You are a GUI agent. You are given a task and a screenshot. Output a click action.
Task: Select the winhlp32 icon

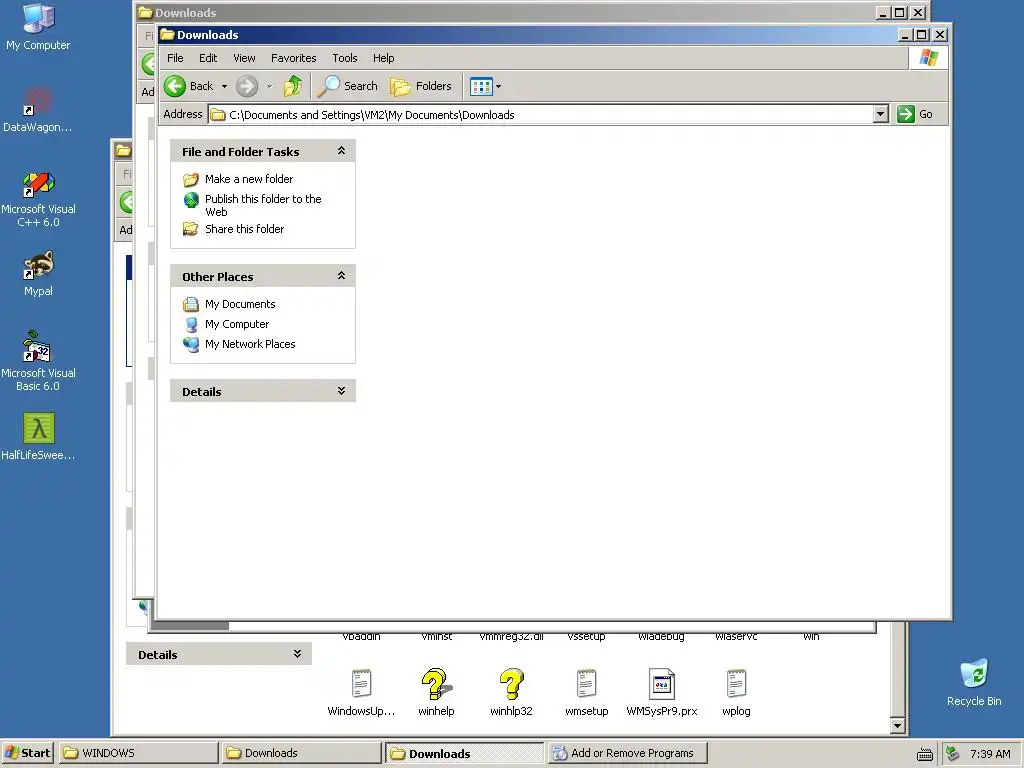click(x=511, y=693)
